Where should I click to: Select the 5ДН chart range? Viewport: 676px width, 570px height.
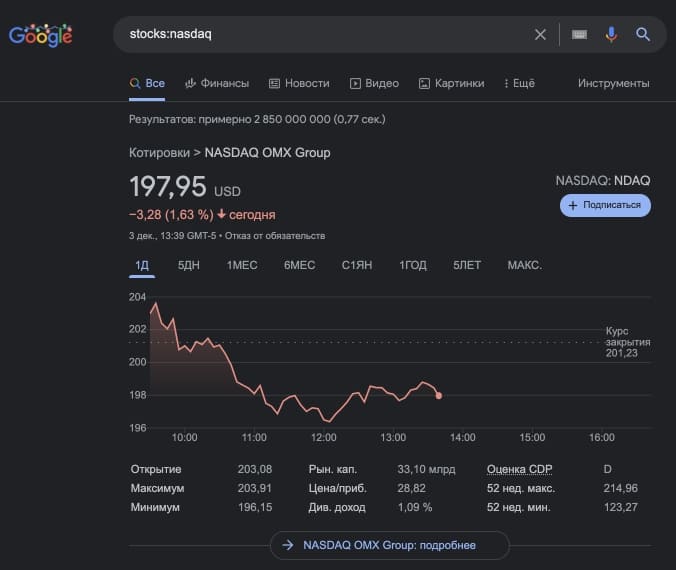(189, 265)
